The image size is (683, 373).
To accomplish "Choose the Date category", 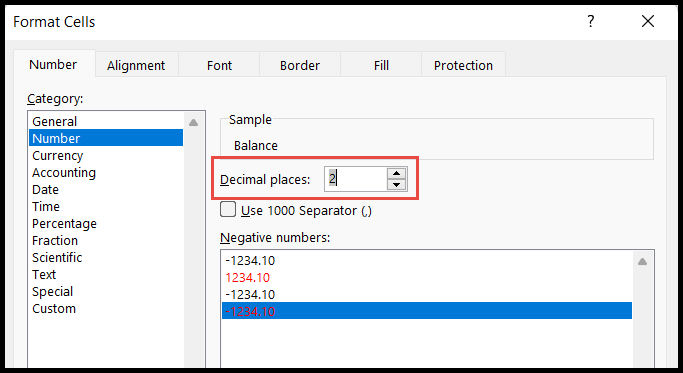I will coord(106,189).
